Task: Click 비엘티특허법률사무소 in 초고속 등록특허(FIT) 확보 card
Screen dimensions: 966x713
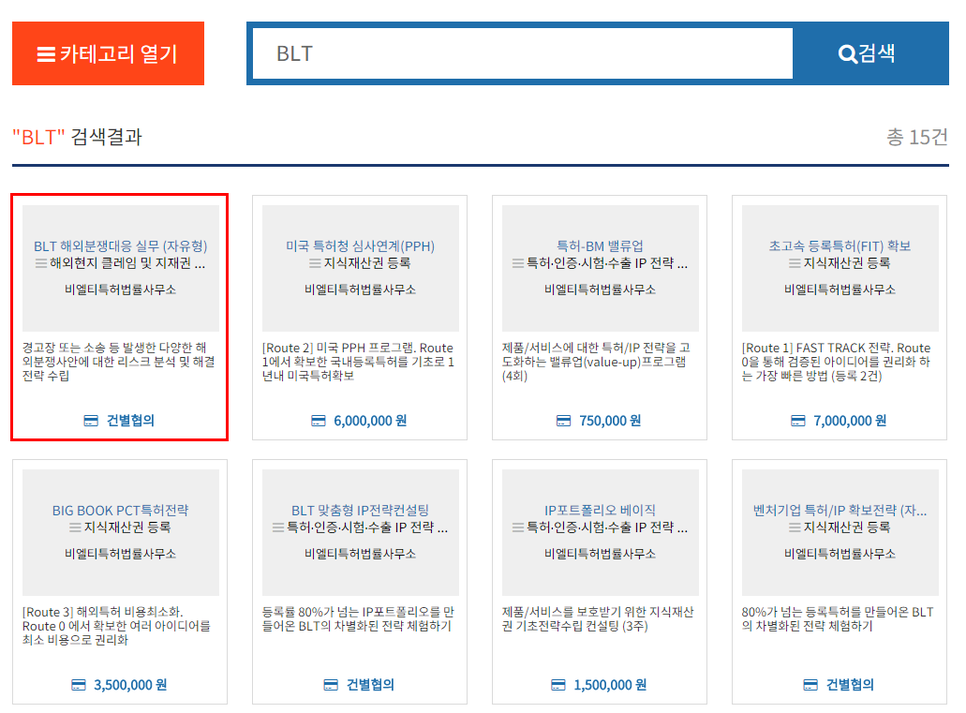Action: [x=840, y=290]
